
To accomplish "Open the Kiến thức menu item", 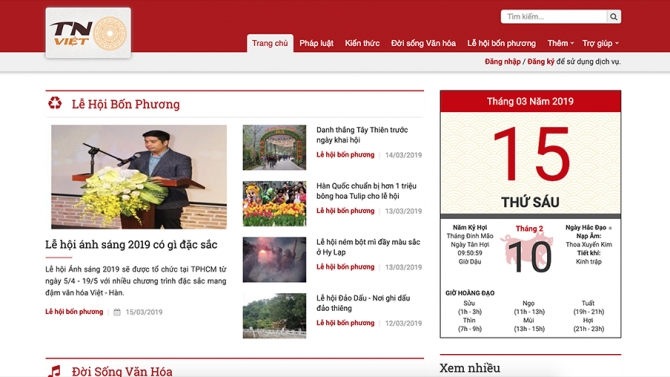I will (362, 43).
